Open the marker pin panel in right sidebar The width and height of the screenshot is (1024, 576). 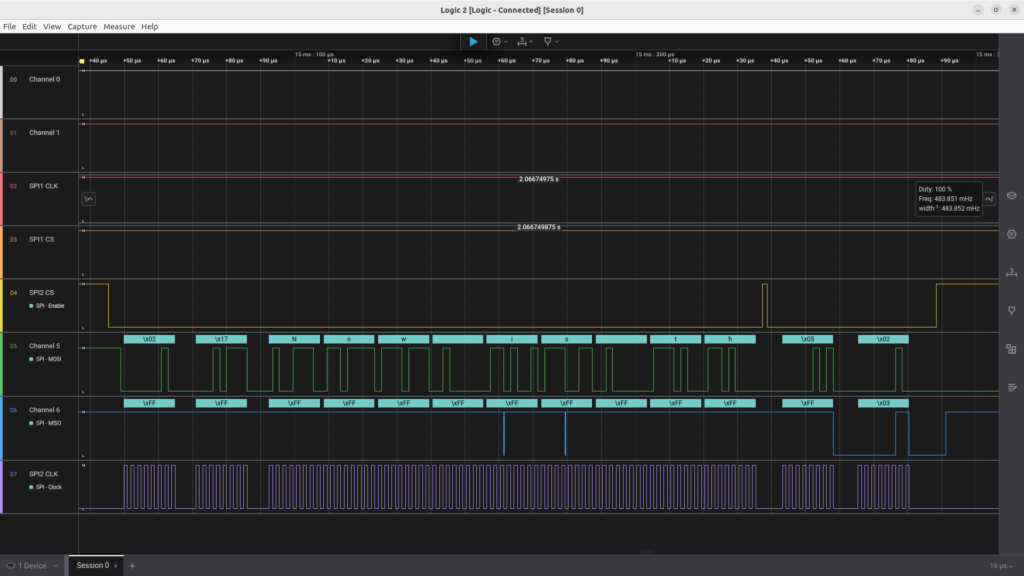1012,311
